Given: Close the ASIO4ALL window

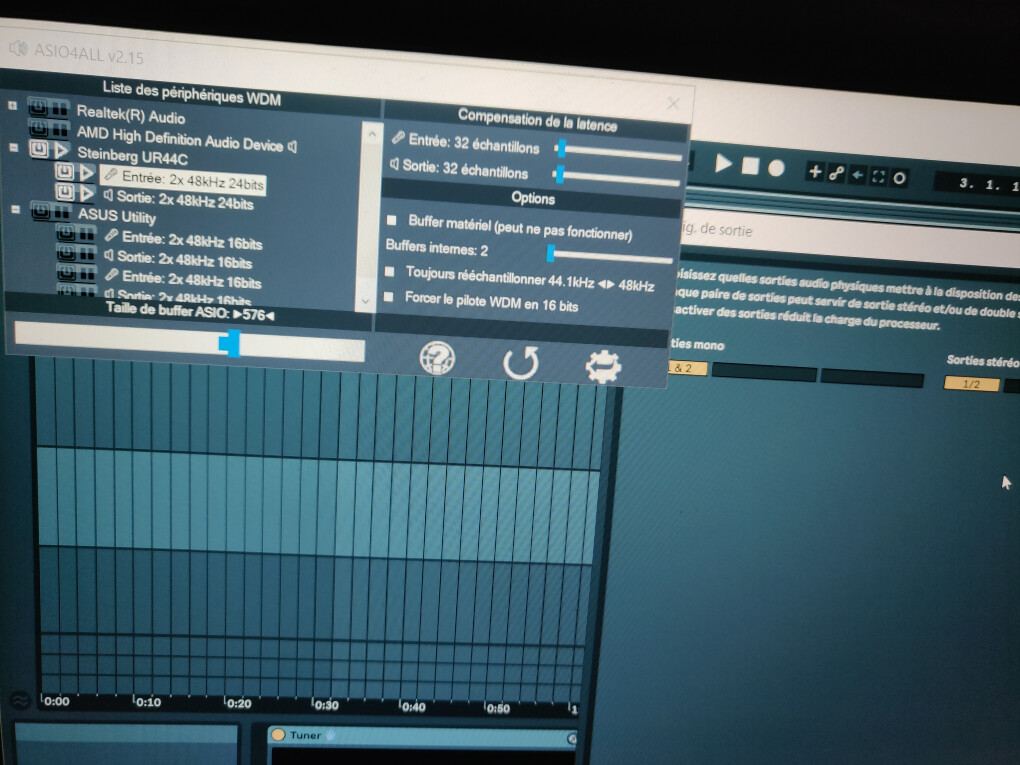Looking at the screenshot, I should pos(673,103).
